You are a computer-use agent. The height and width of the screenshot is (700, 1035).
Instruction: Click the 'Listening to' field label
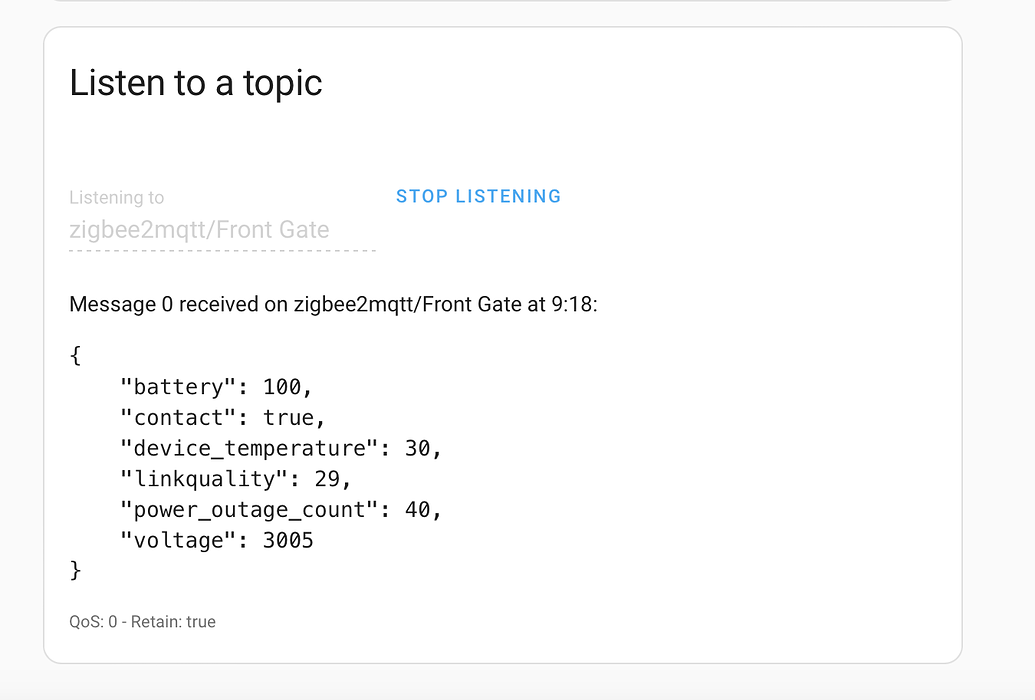(117, 198)
